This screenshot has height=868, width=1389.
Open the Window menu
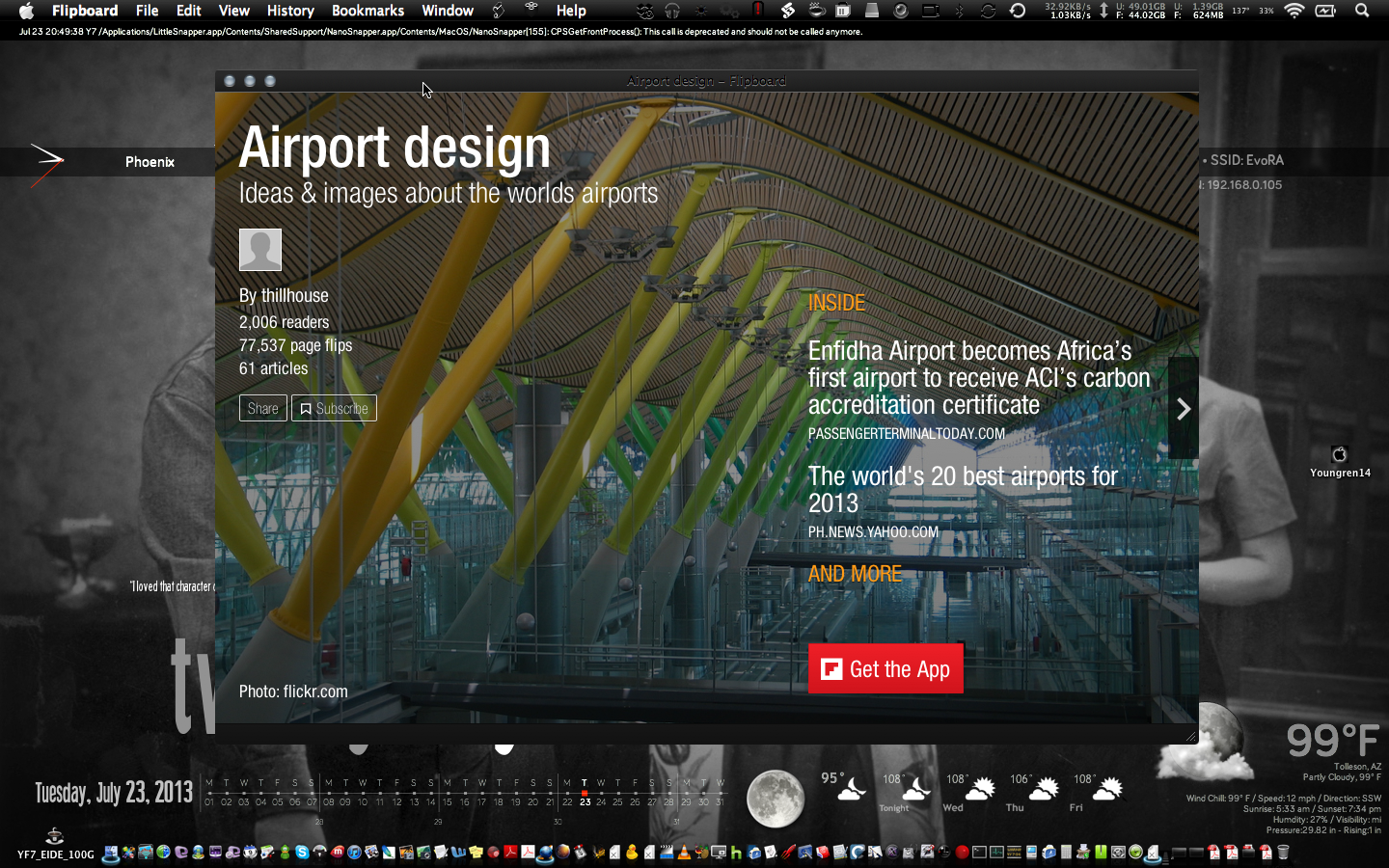click(x=448, y=11)
